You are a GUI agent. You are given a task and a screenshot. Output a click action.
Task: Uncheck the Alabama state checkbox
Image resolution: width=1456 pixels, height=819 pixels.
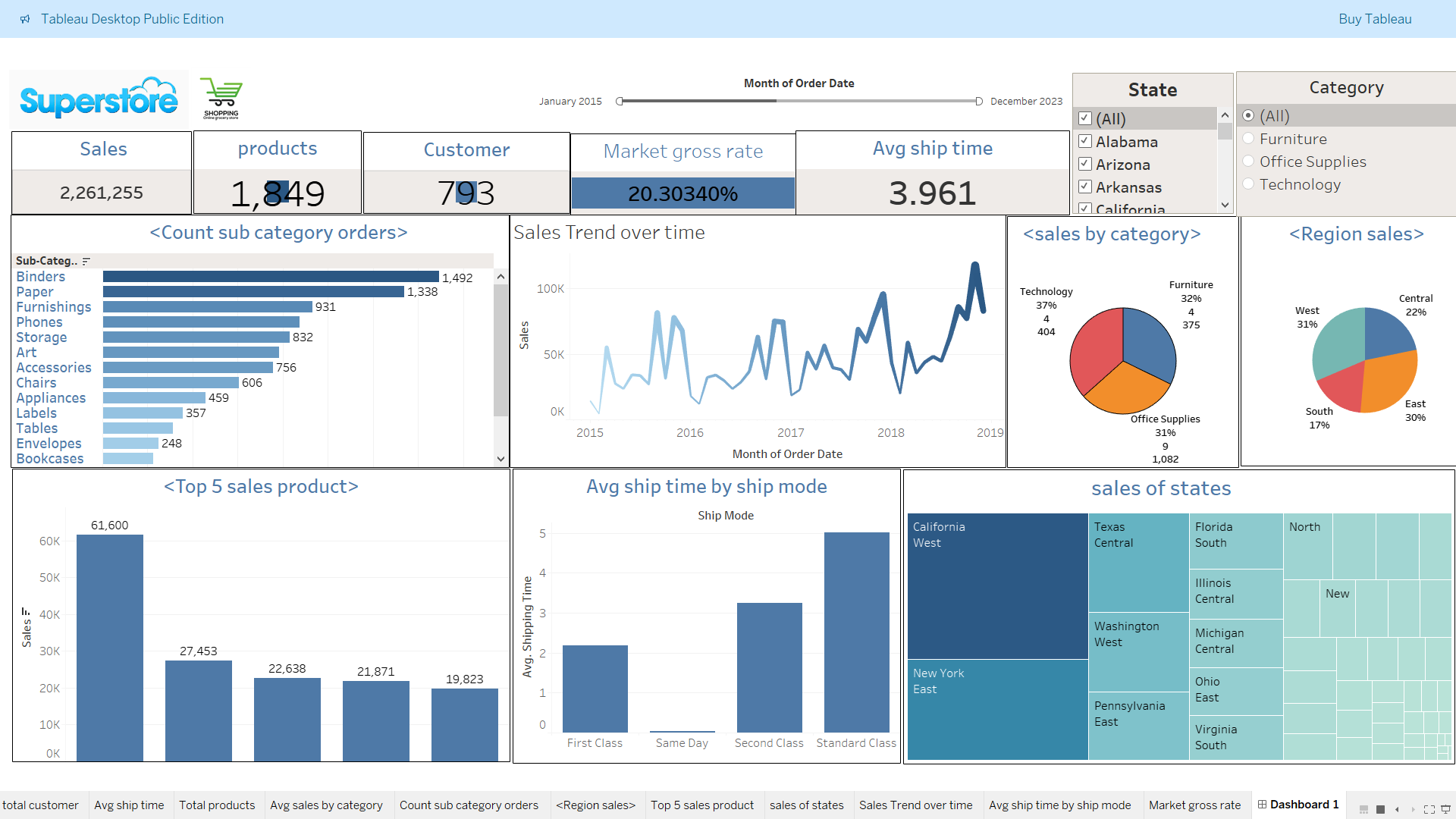(x=1085, y=141)
